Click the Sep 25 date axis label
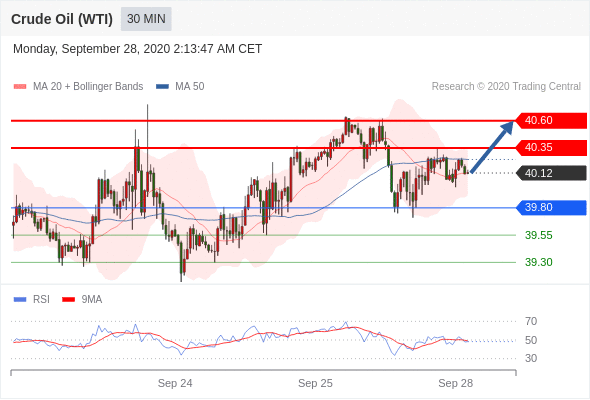 [315, 383]
